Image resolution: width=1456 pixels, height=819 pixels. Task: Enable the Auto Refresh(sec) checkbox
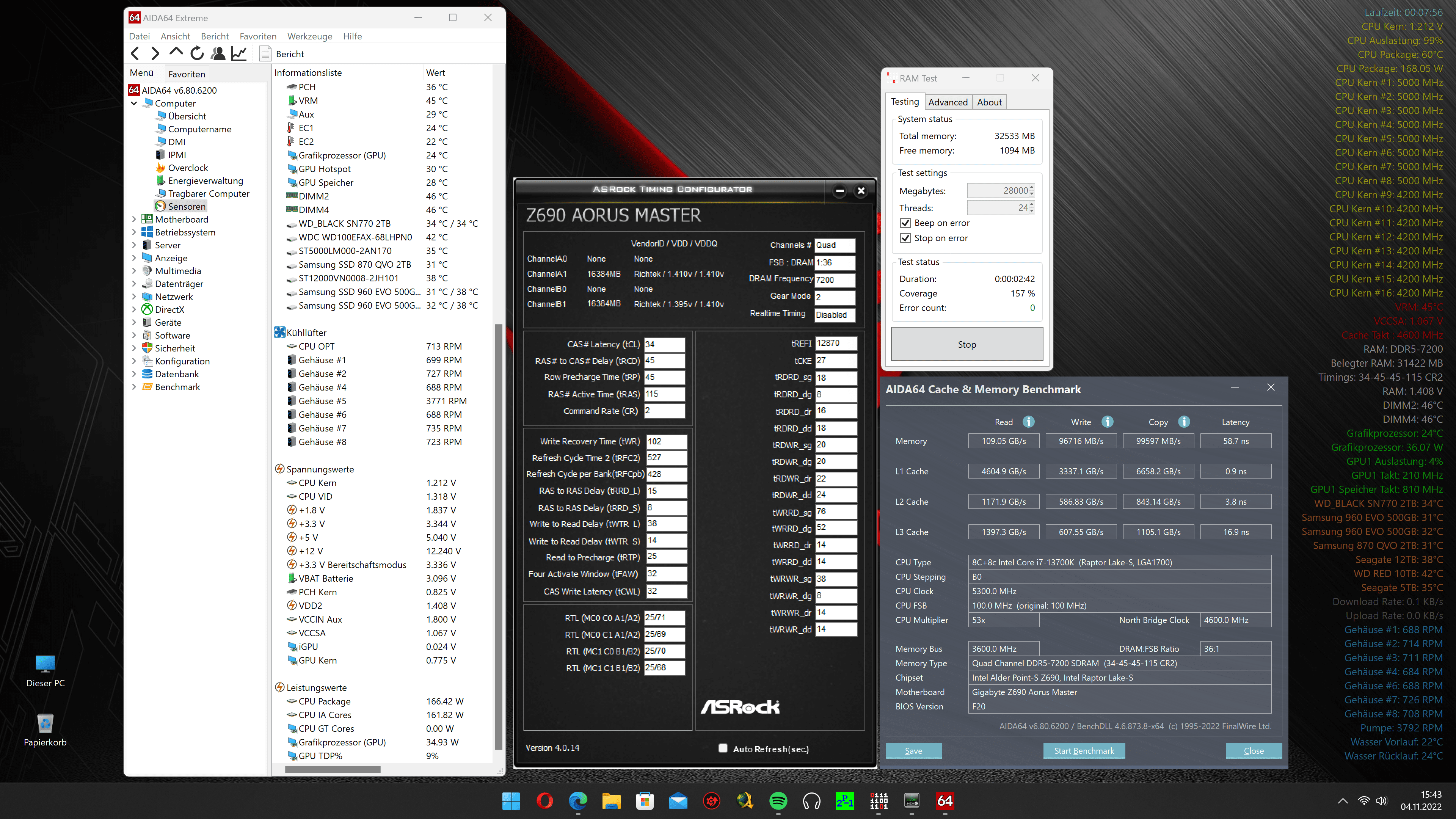(722, 748)
